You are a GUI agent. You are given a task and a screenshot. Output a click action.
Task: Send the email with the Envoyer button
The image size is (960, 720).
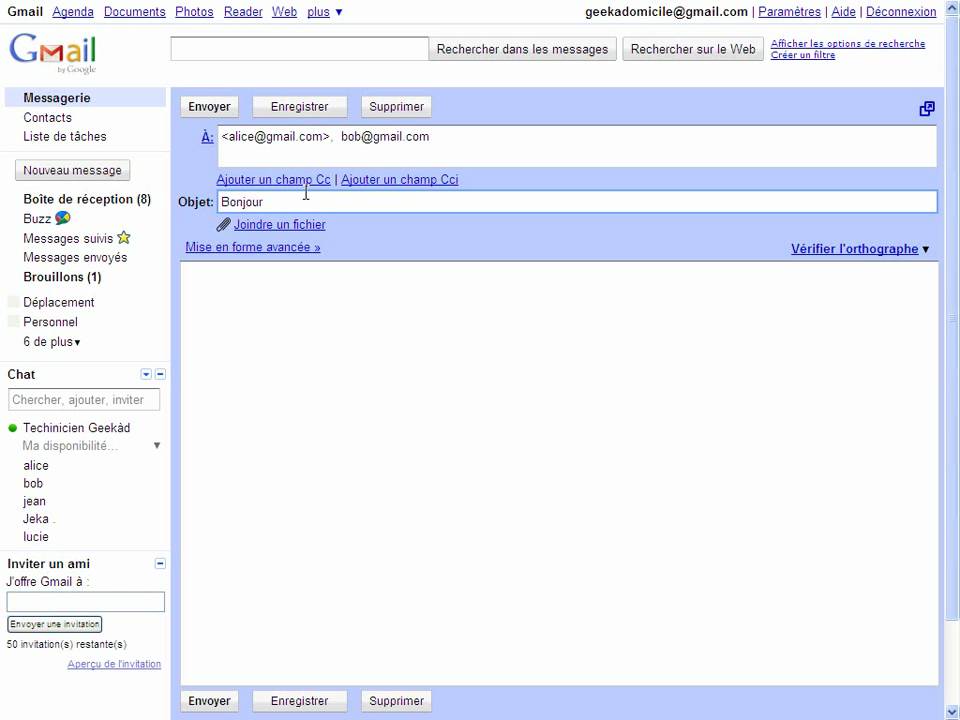(x=208, y=106)
